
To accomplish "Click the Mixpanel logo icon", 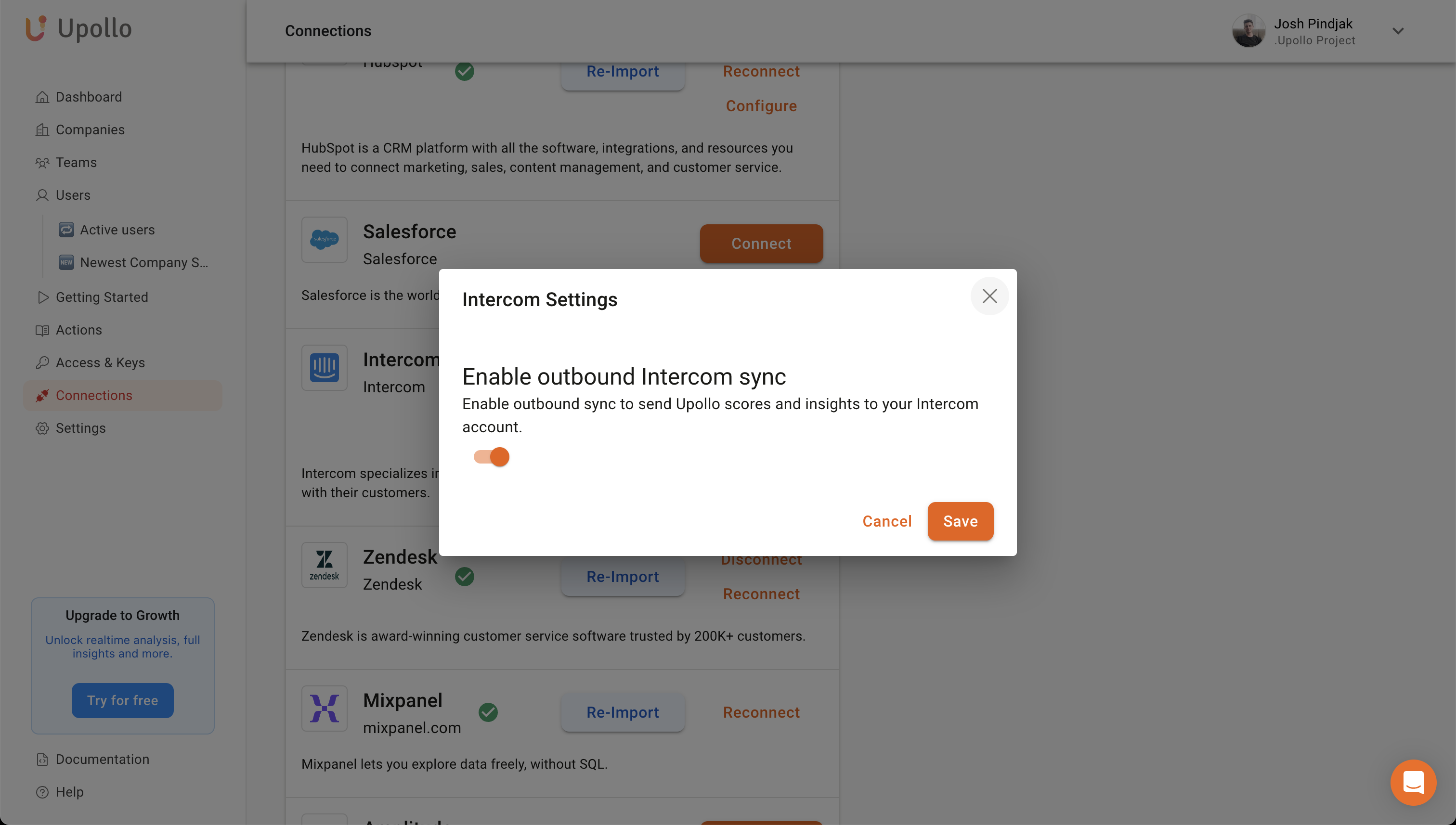I will click(x=324, y=709).
